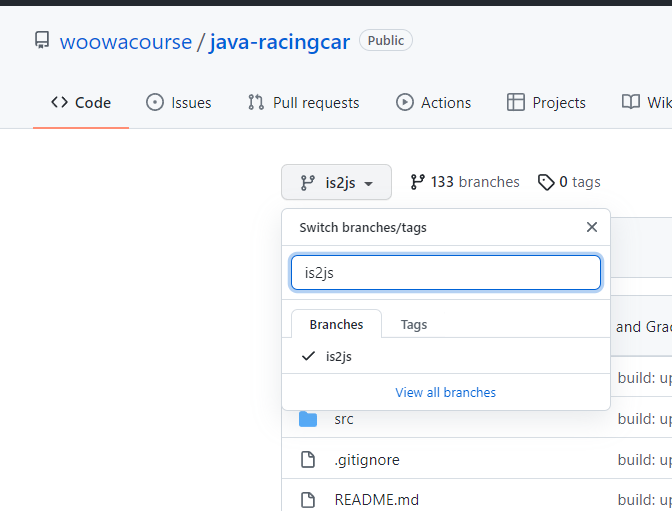Open the Issues tab
This screenshot has height=511, width=672.
pyautogui.click(x=179, y=103)
